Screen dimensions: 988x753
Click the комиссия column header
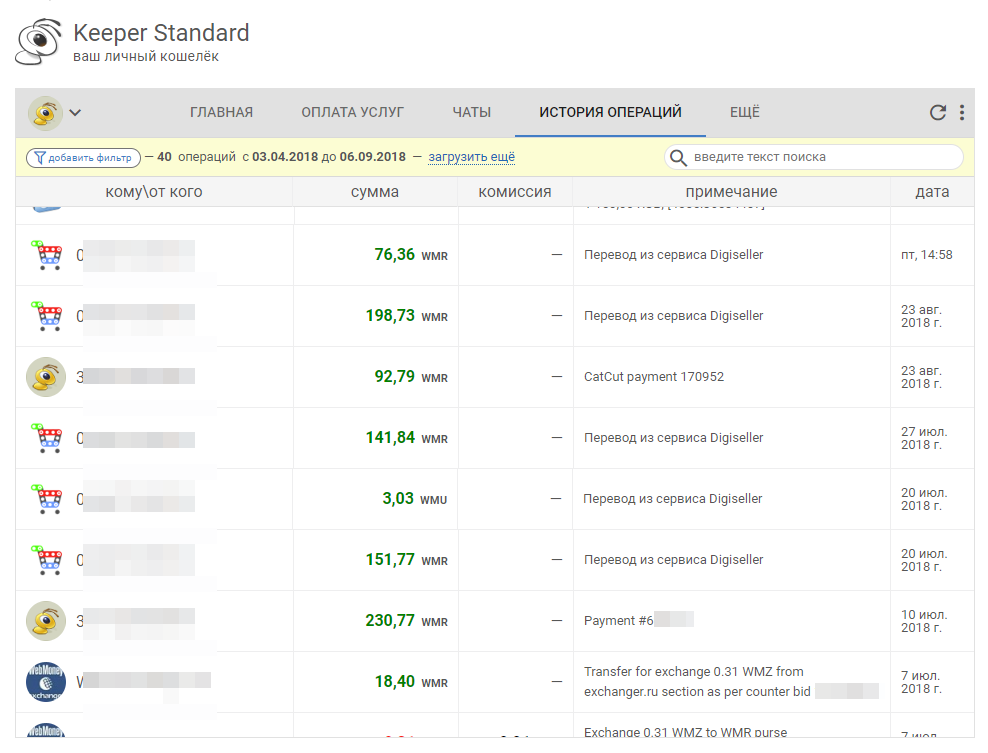515,192
